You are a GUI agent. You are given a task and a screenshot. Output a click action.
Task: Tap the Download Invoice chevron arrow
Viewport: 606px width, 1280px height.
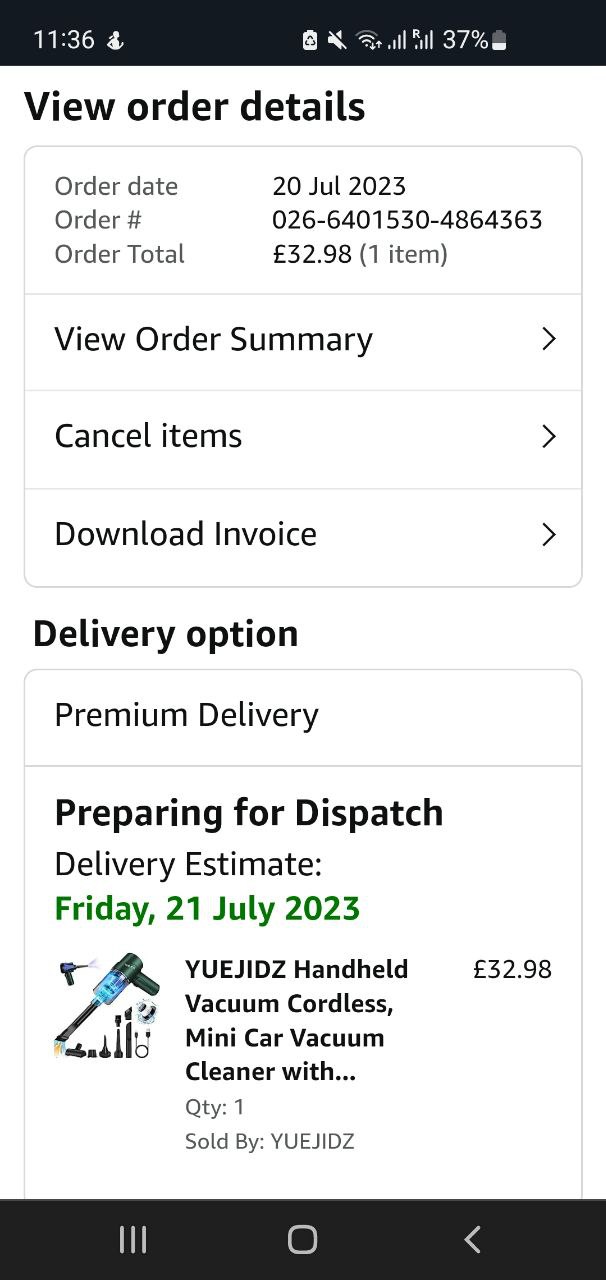point(548,535)
